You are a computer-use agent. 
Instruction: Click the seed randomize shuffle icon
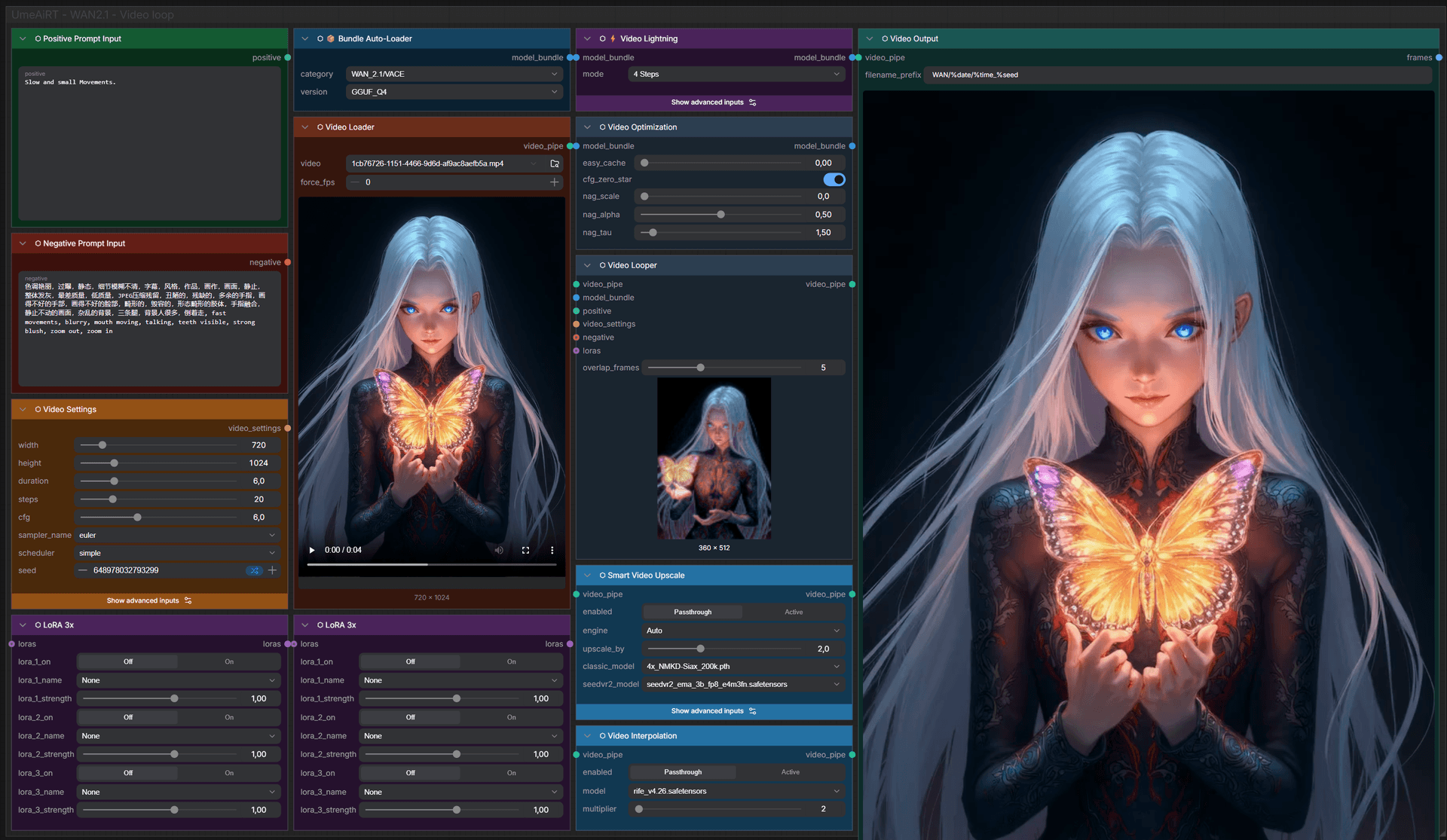coord(254,571)
